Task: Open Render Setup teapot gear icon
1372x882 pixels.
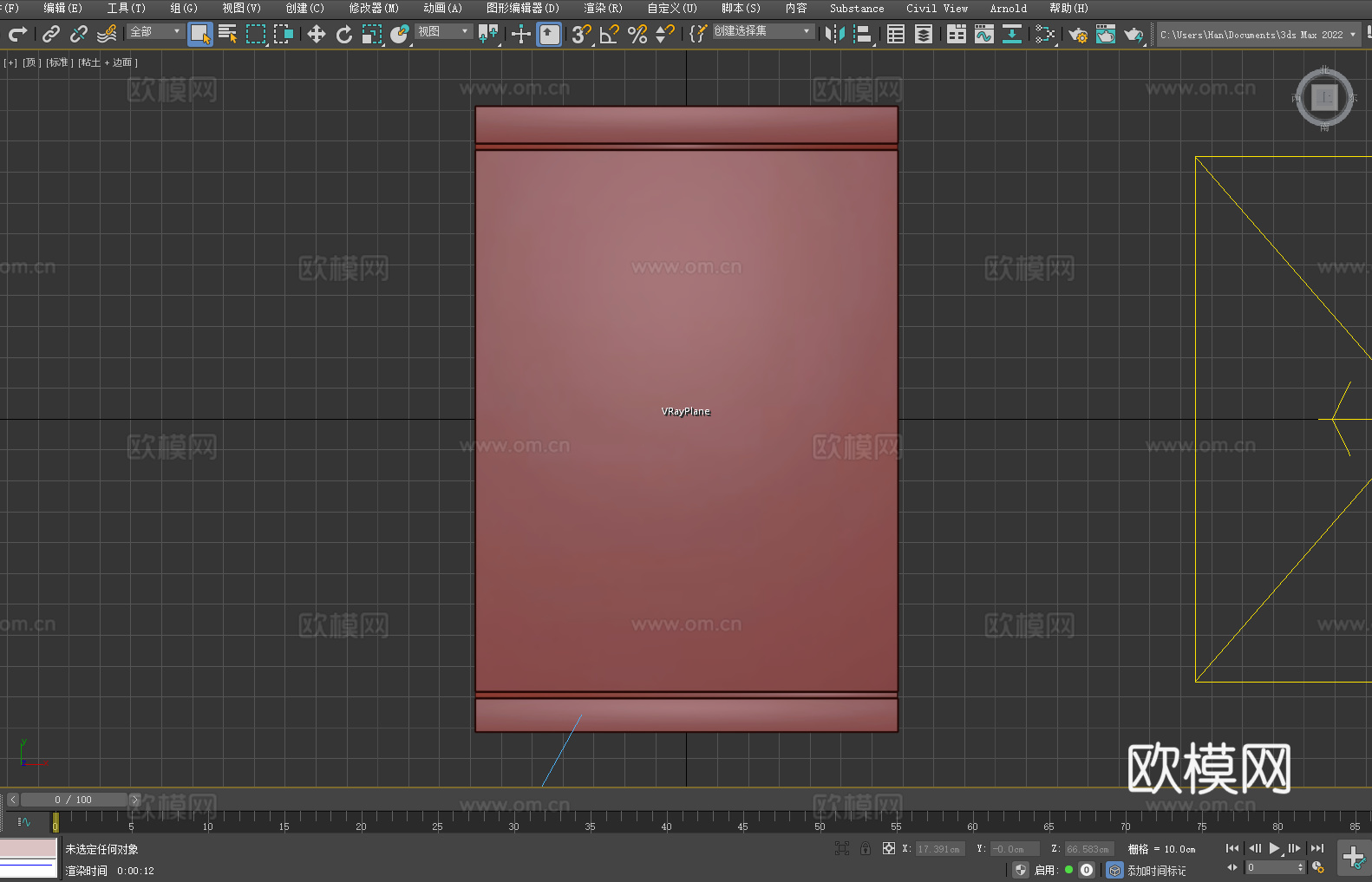Action: pos(1078,34)
